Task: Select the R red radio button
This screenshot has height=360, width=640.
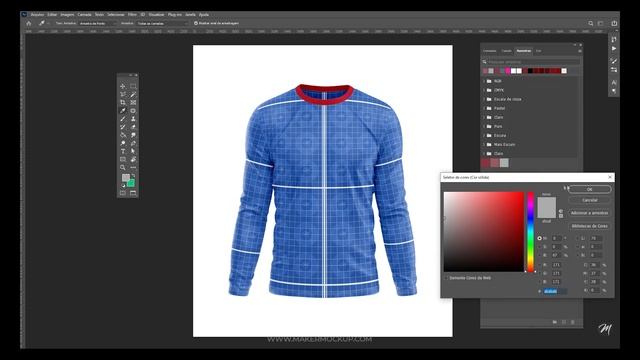Action: click(540, 265)
